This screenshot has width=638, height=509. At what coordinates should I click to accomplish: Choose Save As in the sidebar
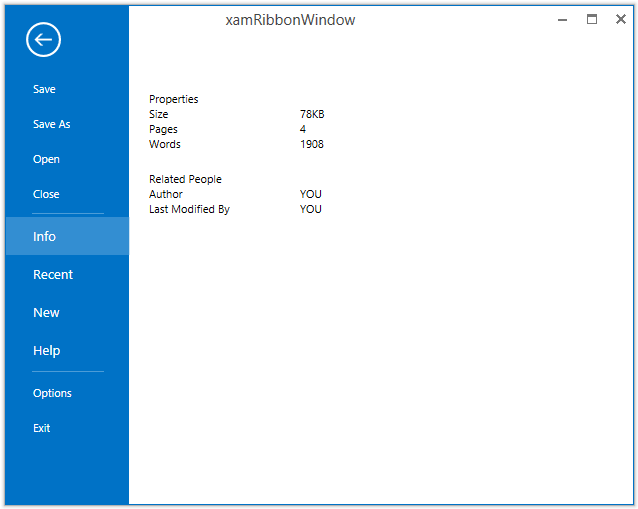pyautogui.click(x=52, y=124)
